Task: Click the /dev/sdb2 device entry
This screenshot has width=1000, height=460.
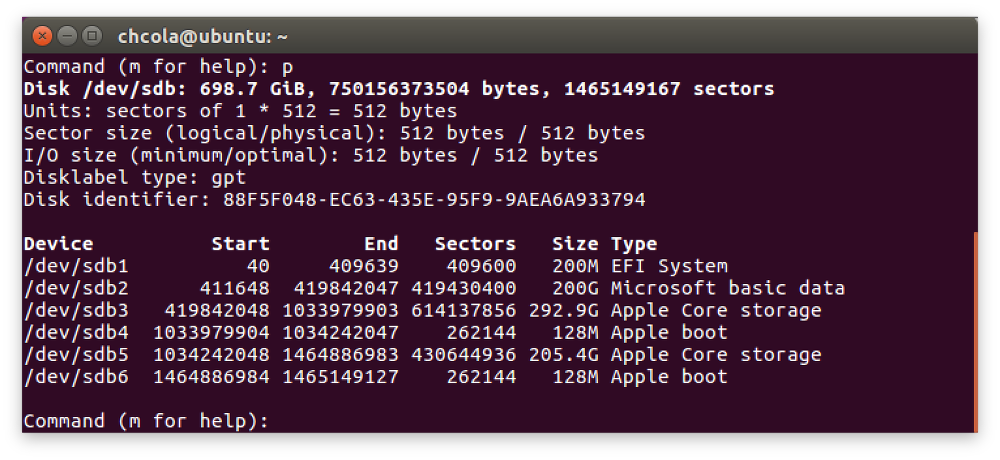Action: 76,289
